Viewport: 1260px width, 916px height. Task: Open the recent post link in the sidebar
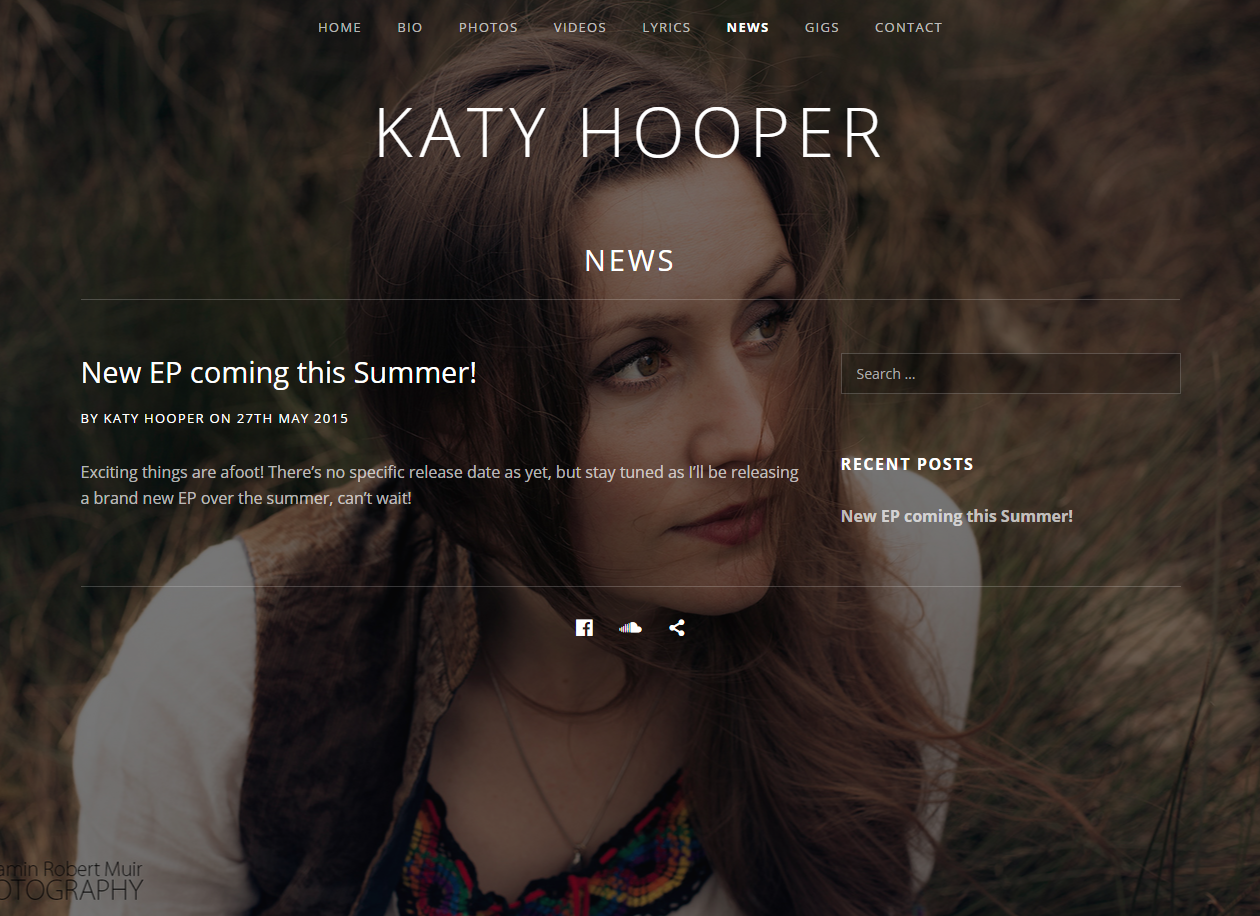pyautogui.click(x=957, y=516)
